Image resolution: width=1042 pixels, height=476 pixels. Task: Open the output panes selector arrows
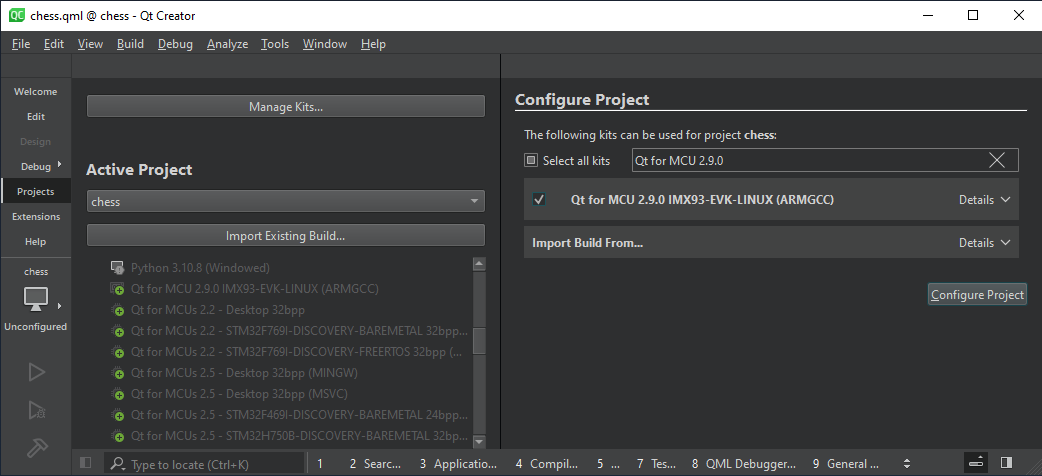907,463
